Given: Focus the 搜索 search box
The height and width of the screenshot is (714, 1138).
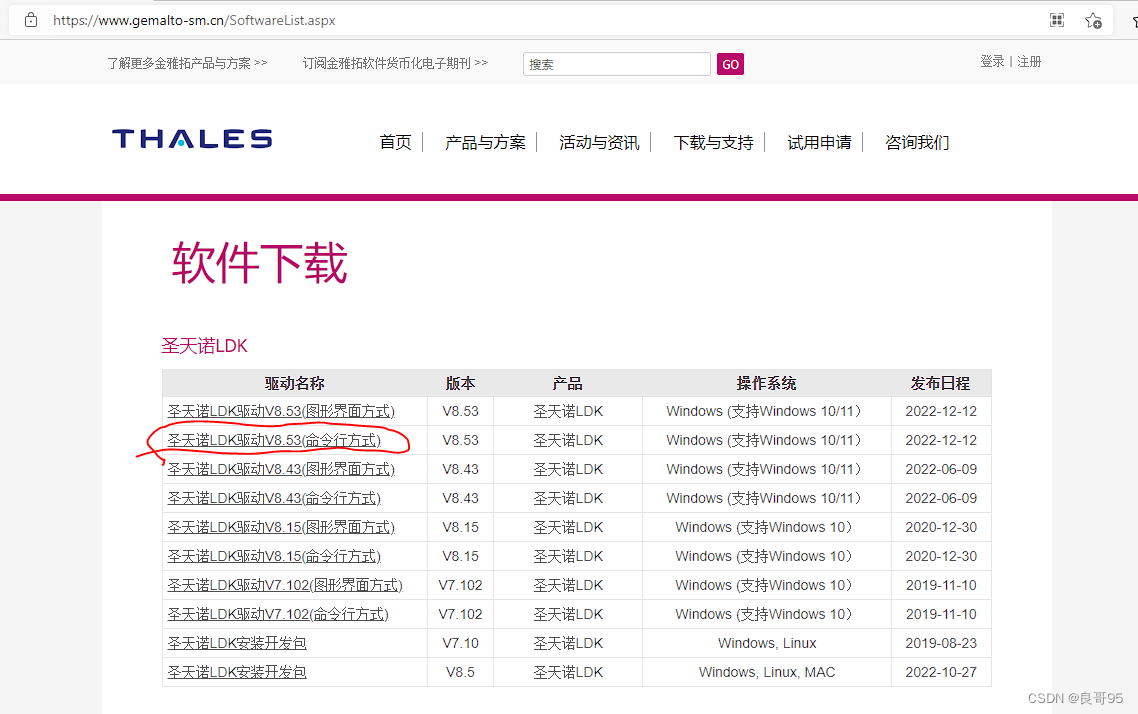Looking at the screenshot, I should tap(616, 64).
